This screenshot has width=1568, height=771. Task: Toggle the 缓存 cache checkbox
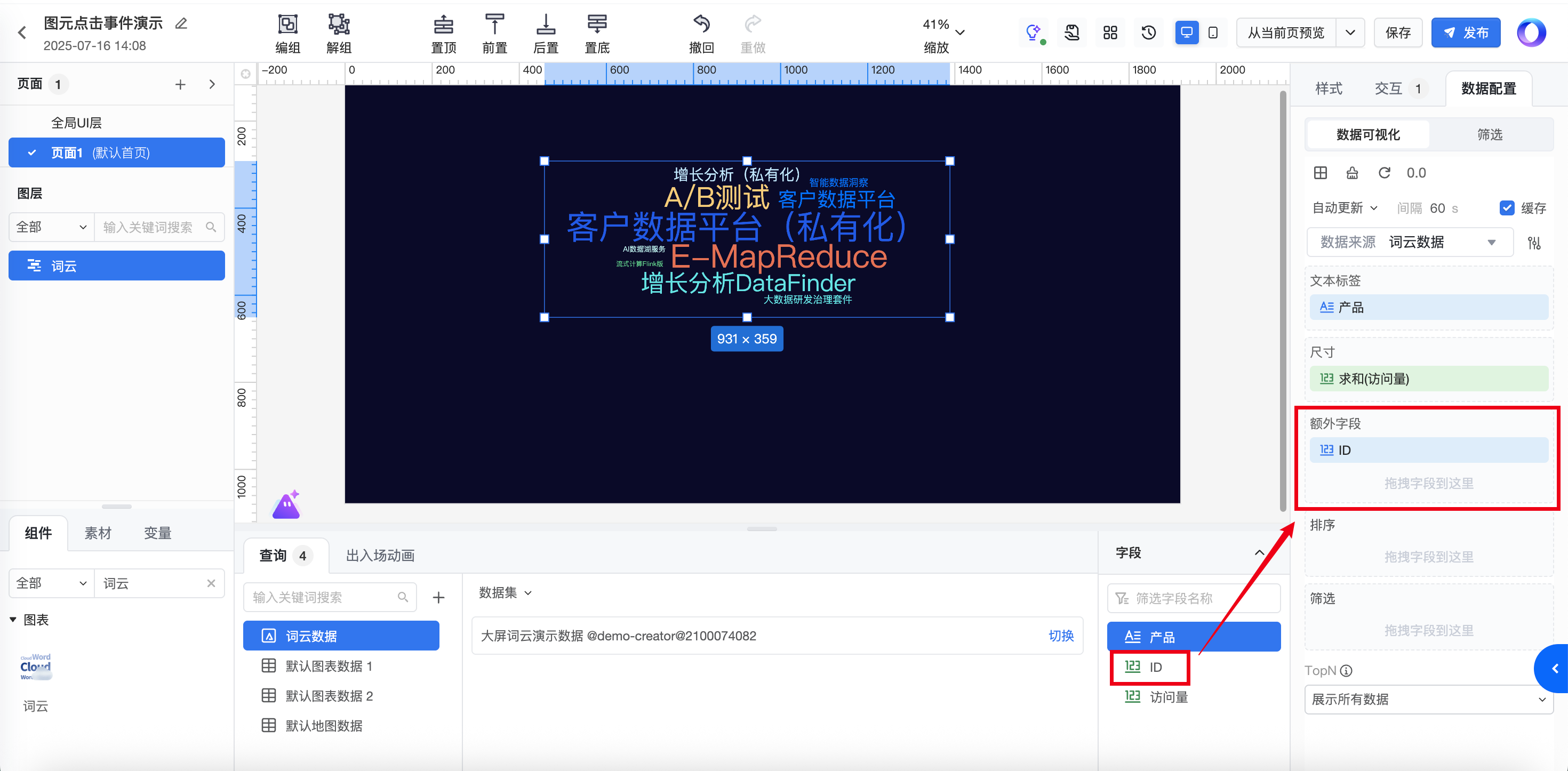click(1507, 208)
